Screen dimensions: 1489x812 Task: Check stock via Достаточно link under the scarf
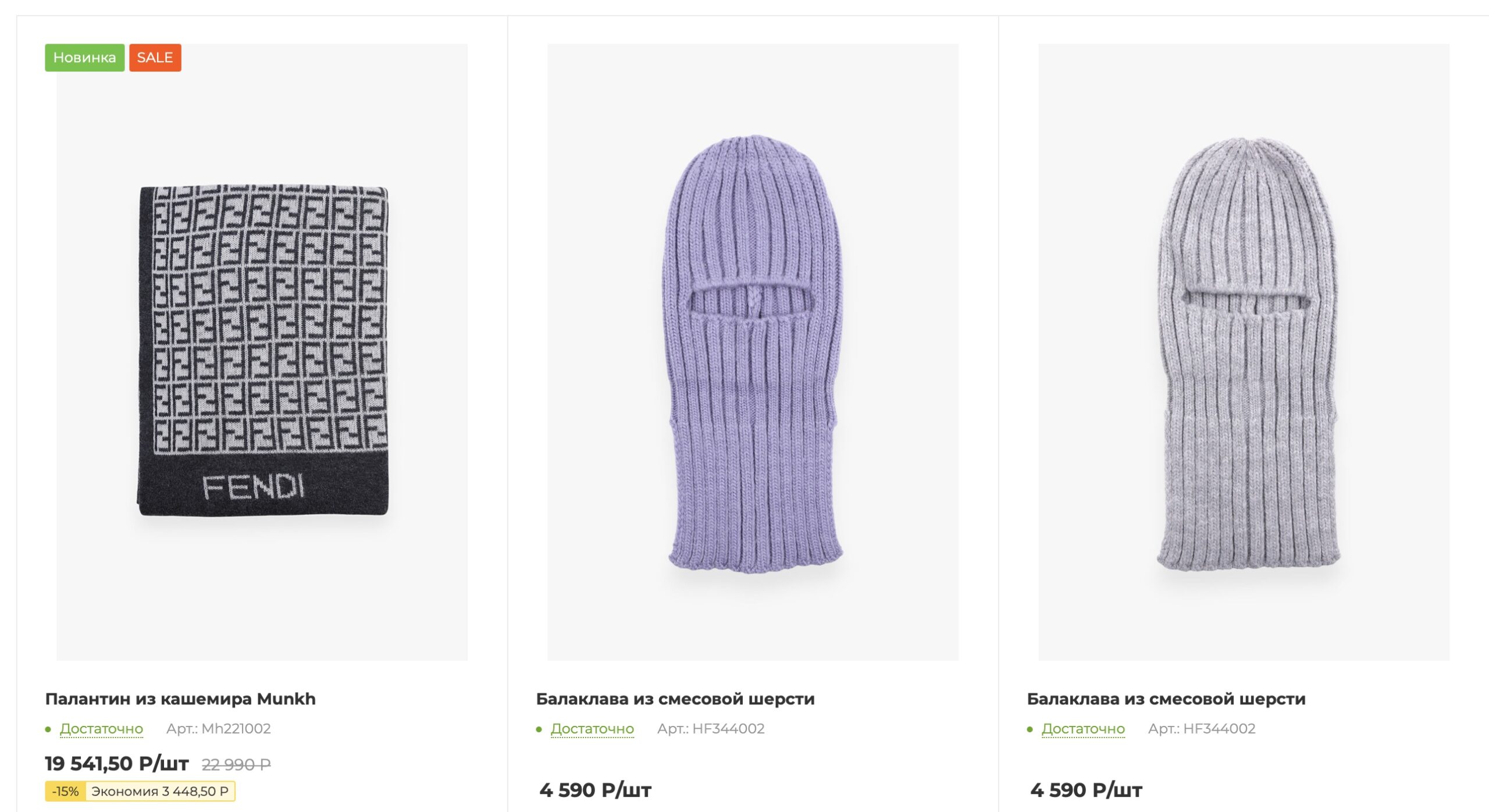[x=102, y=729]
